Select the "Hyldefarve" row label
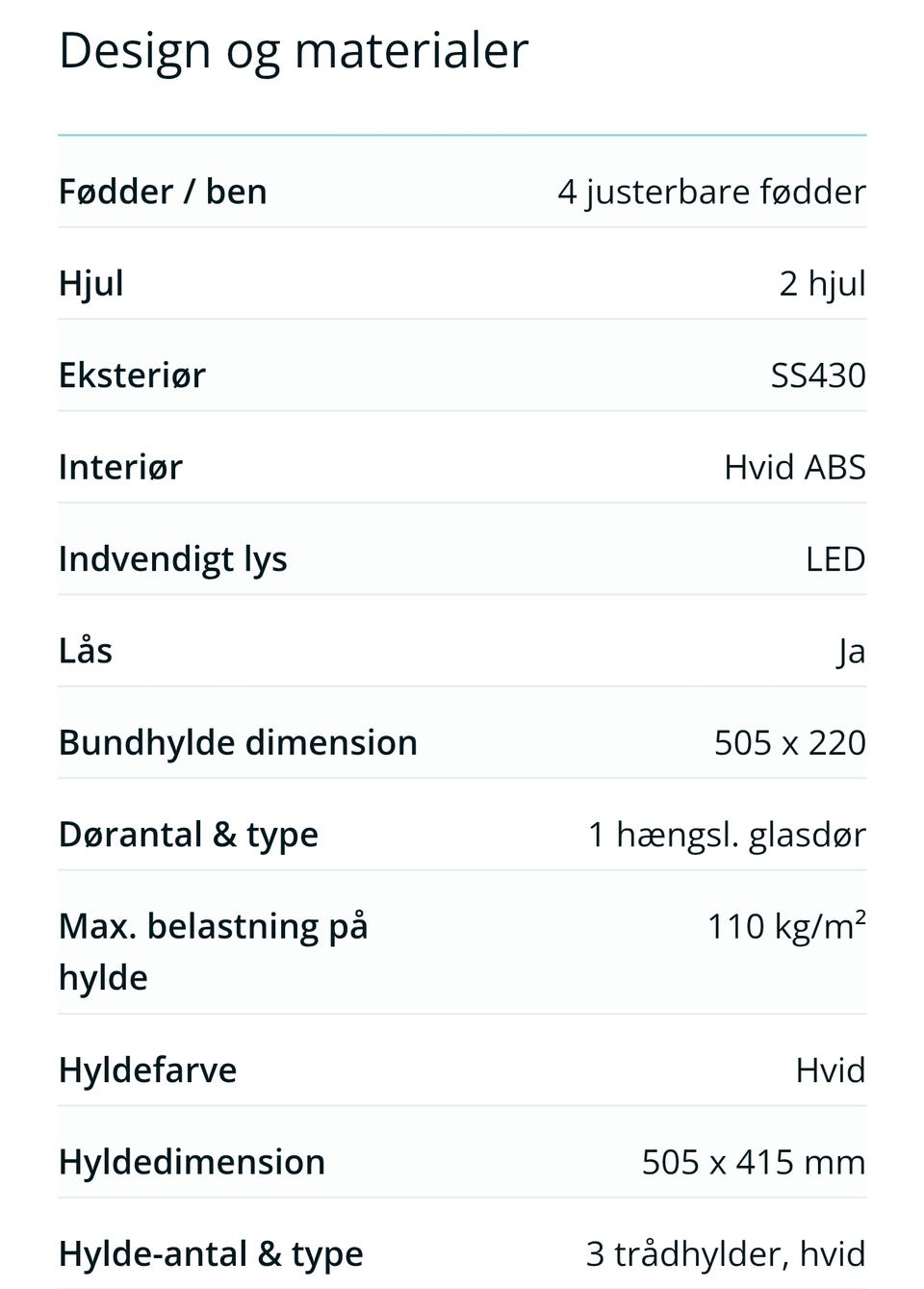 pos(147,1070)
